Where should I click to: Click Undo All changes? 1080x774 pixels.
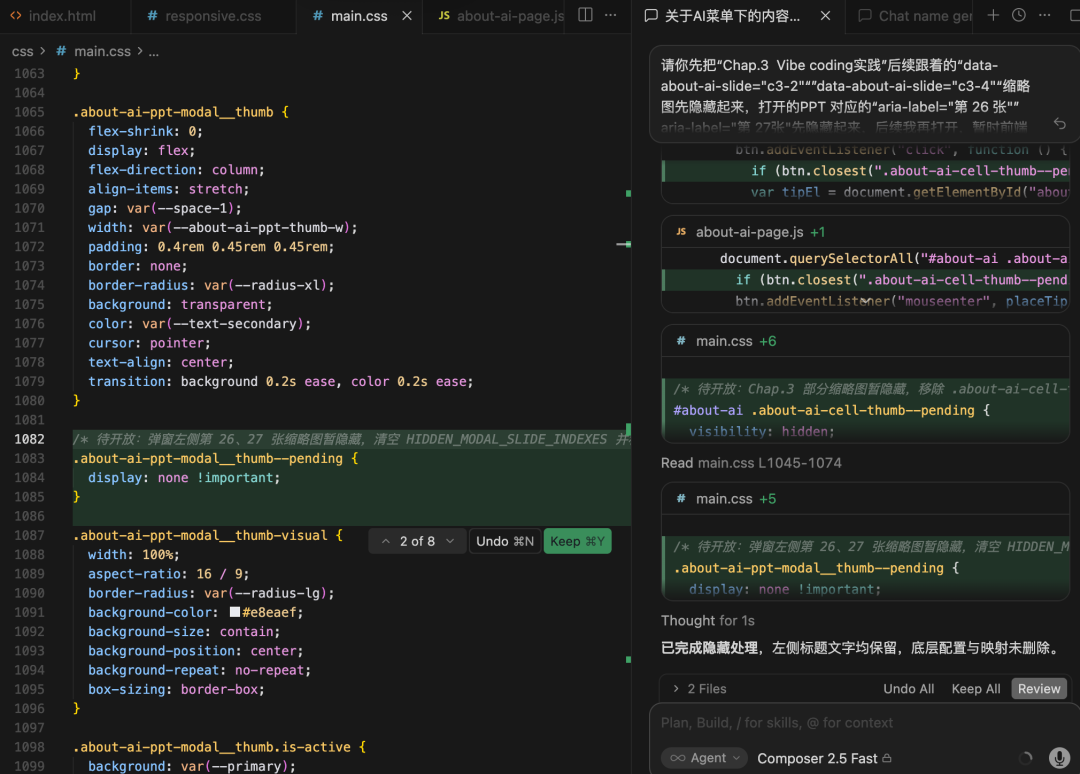pyautogui.click(x=908, y=689)
